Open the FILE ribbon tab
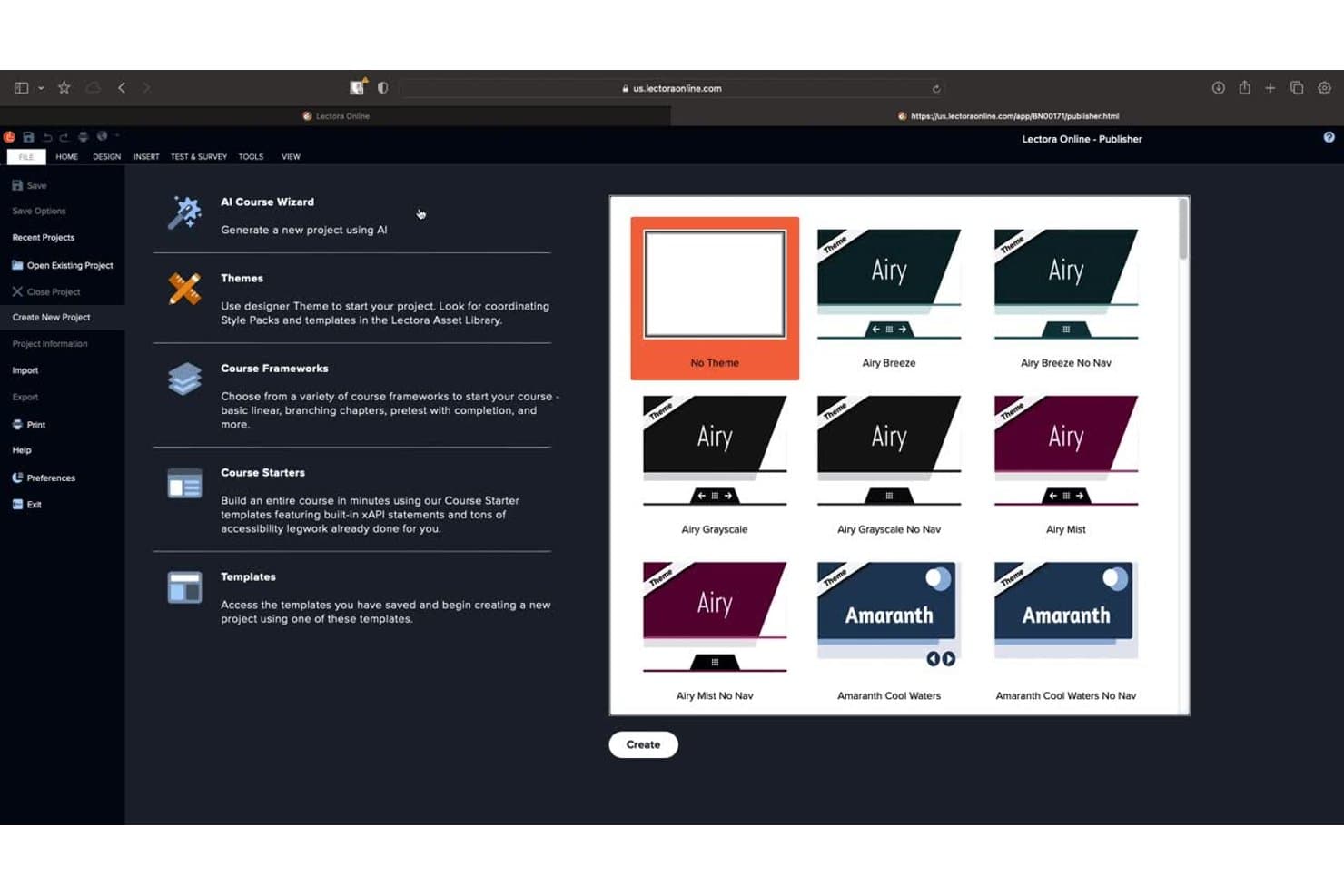 [x=26, y=157]
